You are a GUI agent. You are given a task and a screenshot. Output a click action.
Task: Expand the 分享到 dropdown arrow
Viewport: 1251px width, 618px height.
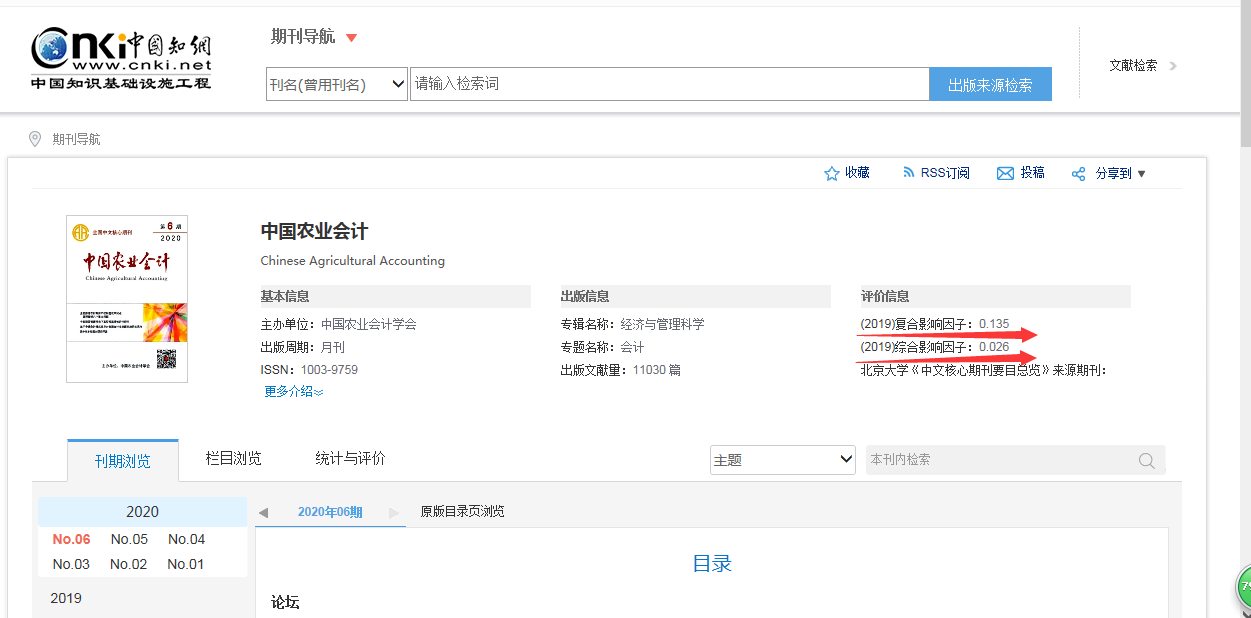pyautogui.click(x=1142, y=174)
